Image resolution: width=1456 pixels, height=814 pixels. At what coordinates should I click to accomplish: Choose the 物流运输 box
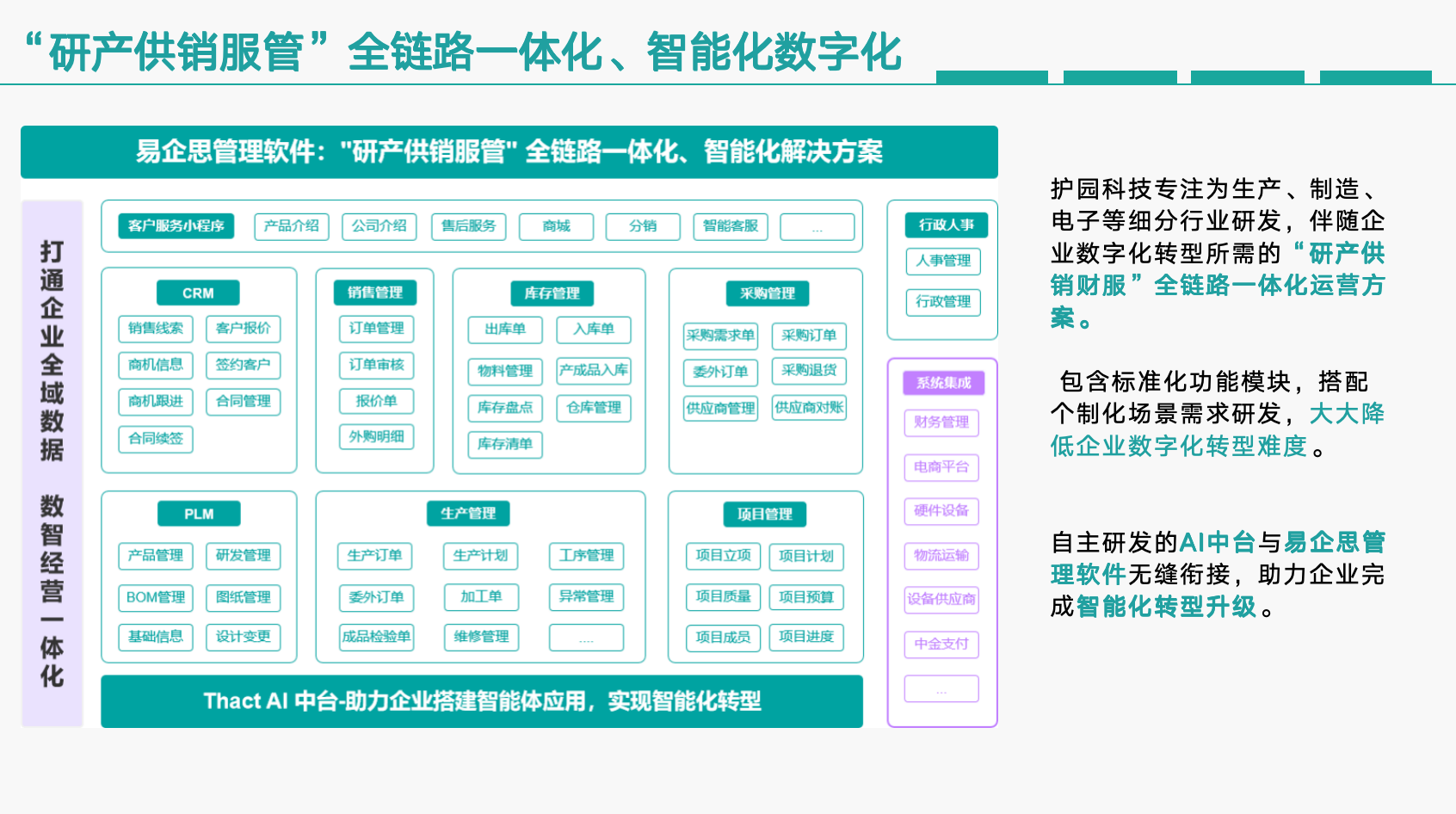click(941, 556)
